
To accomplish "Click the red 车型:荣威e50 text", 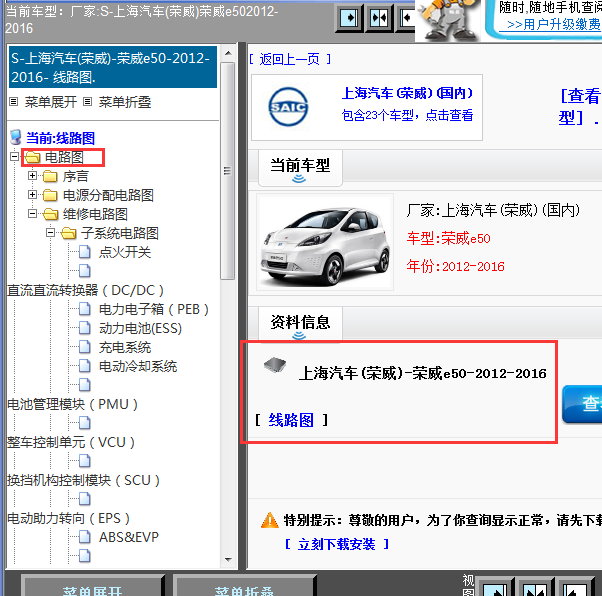I will click(x=448, y=238).
